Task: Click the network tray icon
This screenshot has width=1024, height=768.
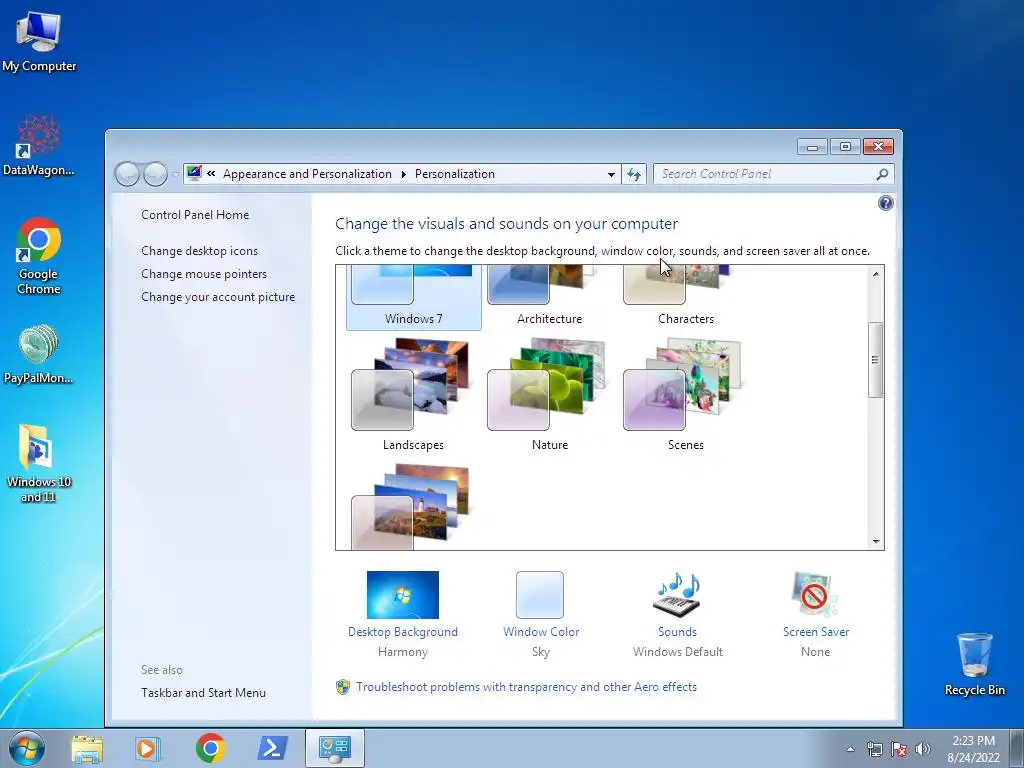Action: (x=874, y=749)
